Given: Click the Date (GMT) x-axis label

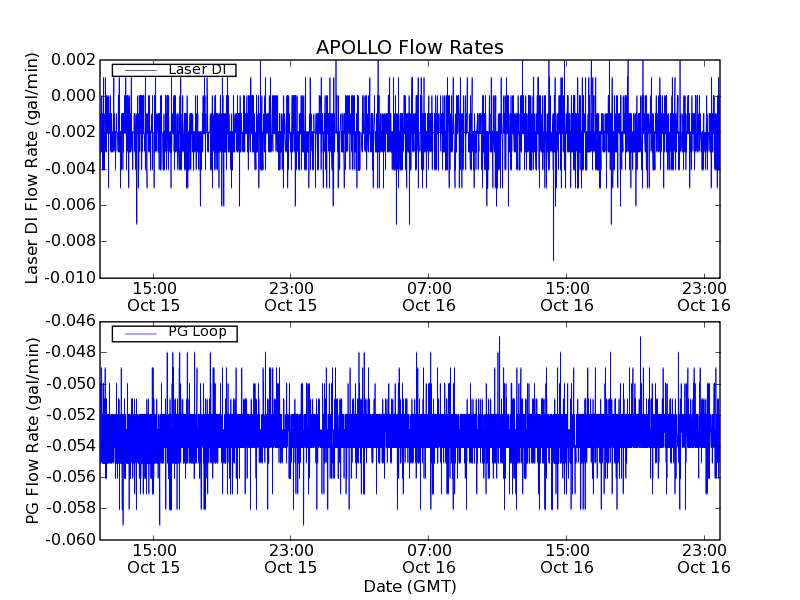Looking at the screenshot, I should [x=409, y=586].
